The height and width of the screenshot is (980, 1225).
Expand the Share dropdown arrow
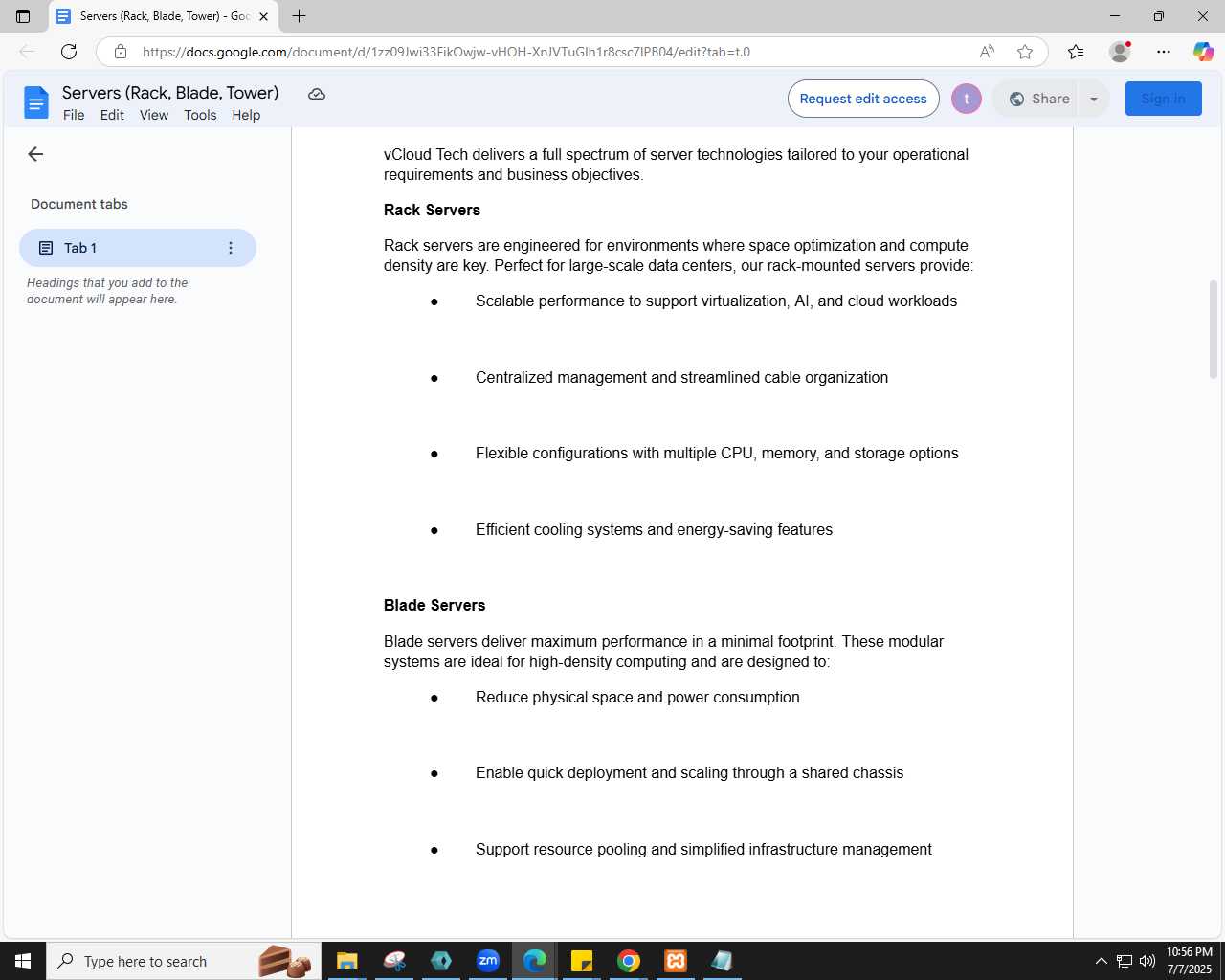[1094, 99]
